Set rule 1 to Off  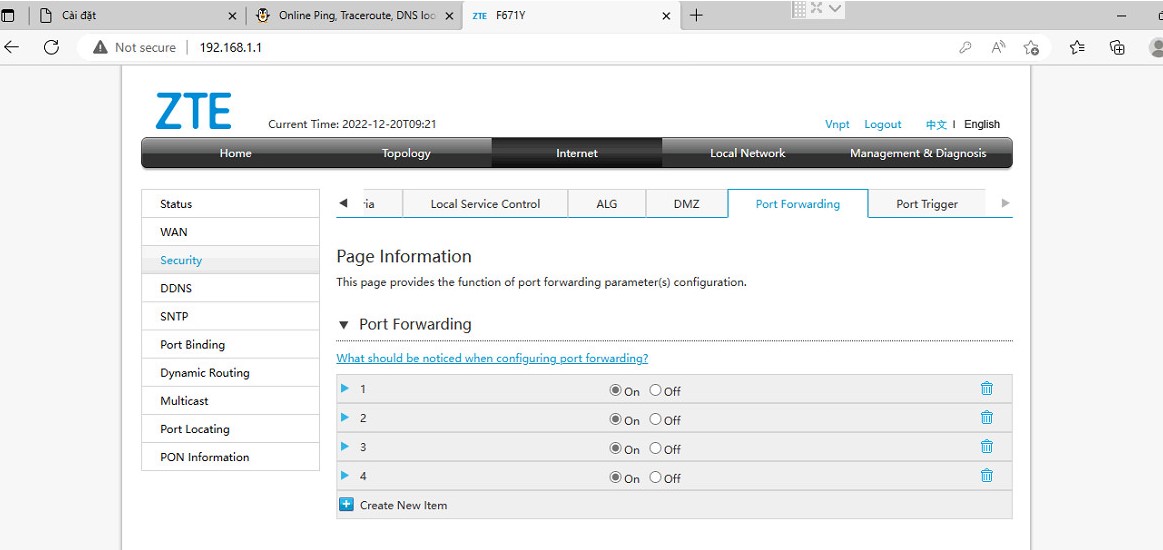[x=656, y=391]
